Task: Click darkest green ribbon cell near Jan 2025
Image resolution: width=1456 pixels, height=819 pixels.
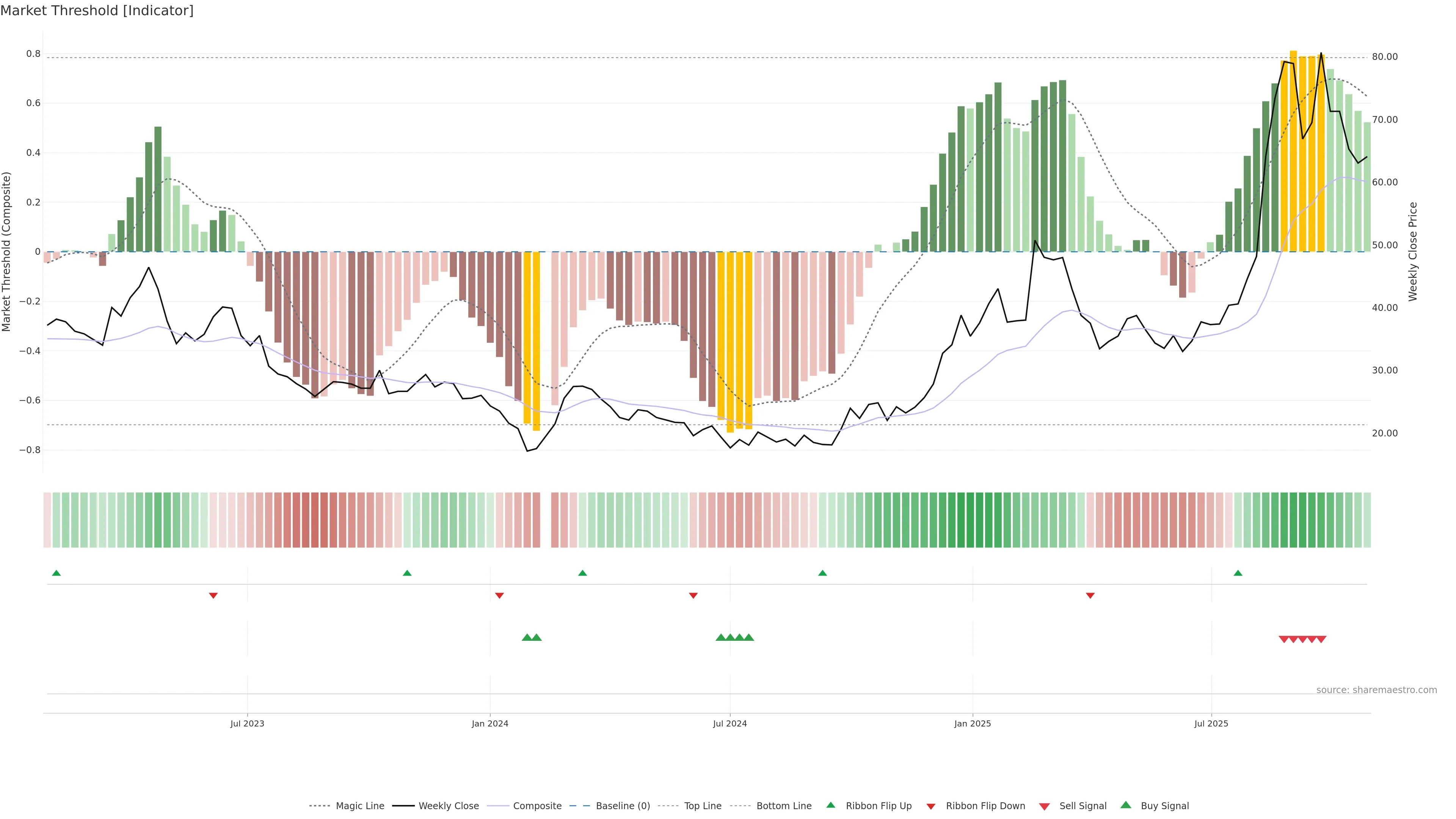Action: click(x=970, y=520)
